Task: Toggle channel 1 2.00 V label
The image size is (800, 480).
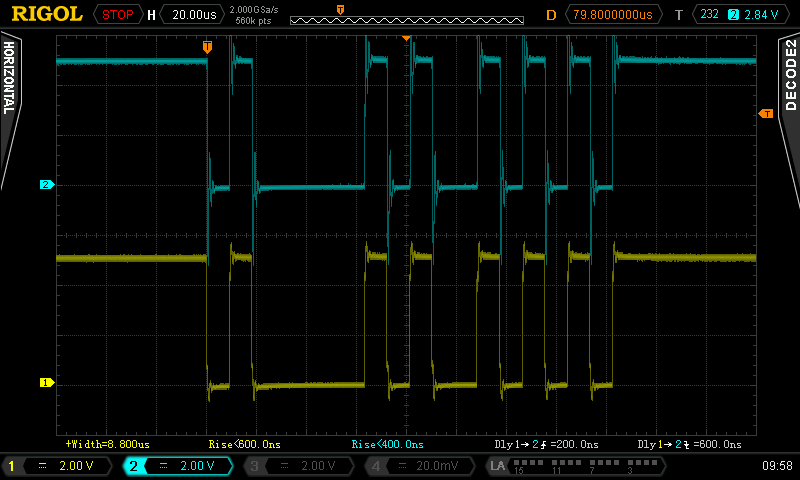Action: [57, 466]
